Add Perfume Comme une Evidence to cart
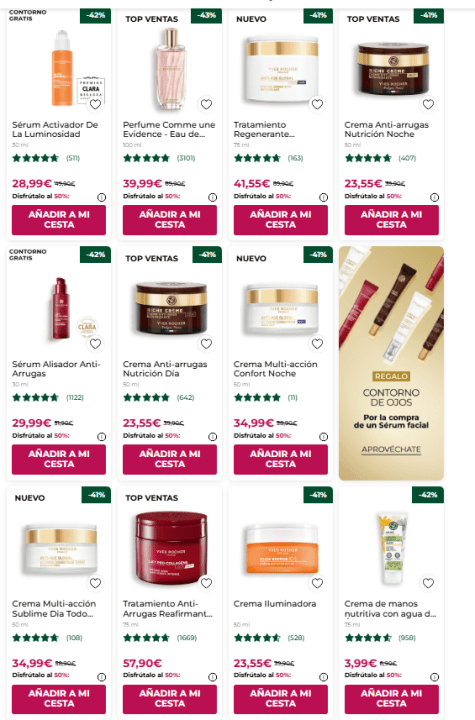Screen dimensions: 475x720 click(x=170, y=220)
